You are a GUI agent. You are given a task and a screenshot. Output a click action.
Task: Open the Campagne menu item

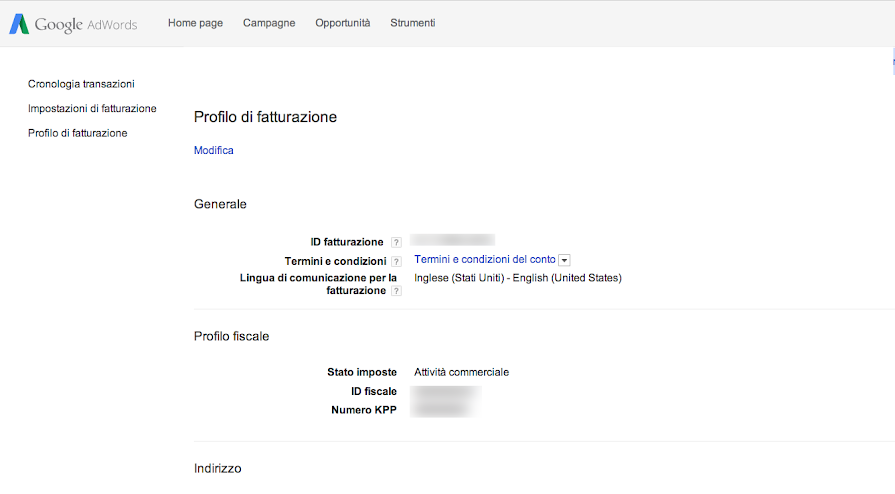[x=269, y=23]
